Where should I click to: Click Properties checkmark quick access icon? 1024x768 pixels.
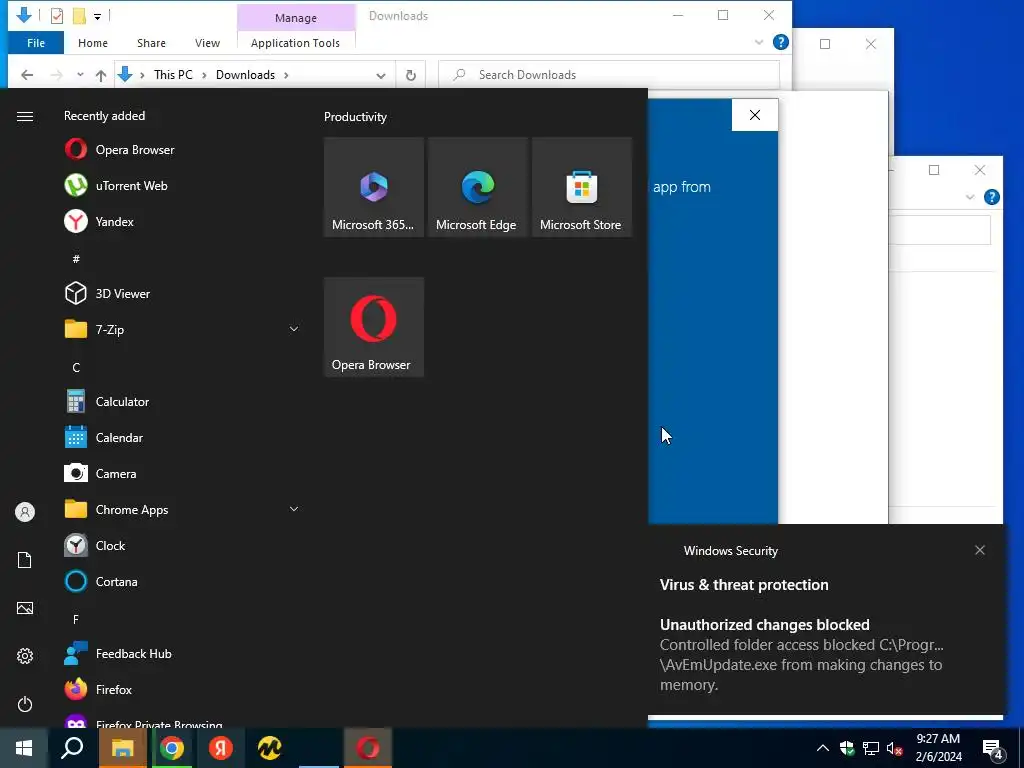coord(57,16)
